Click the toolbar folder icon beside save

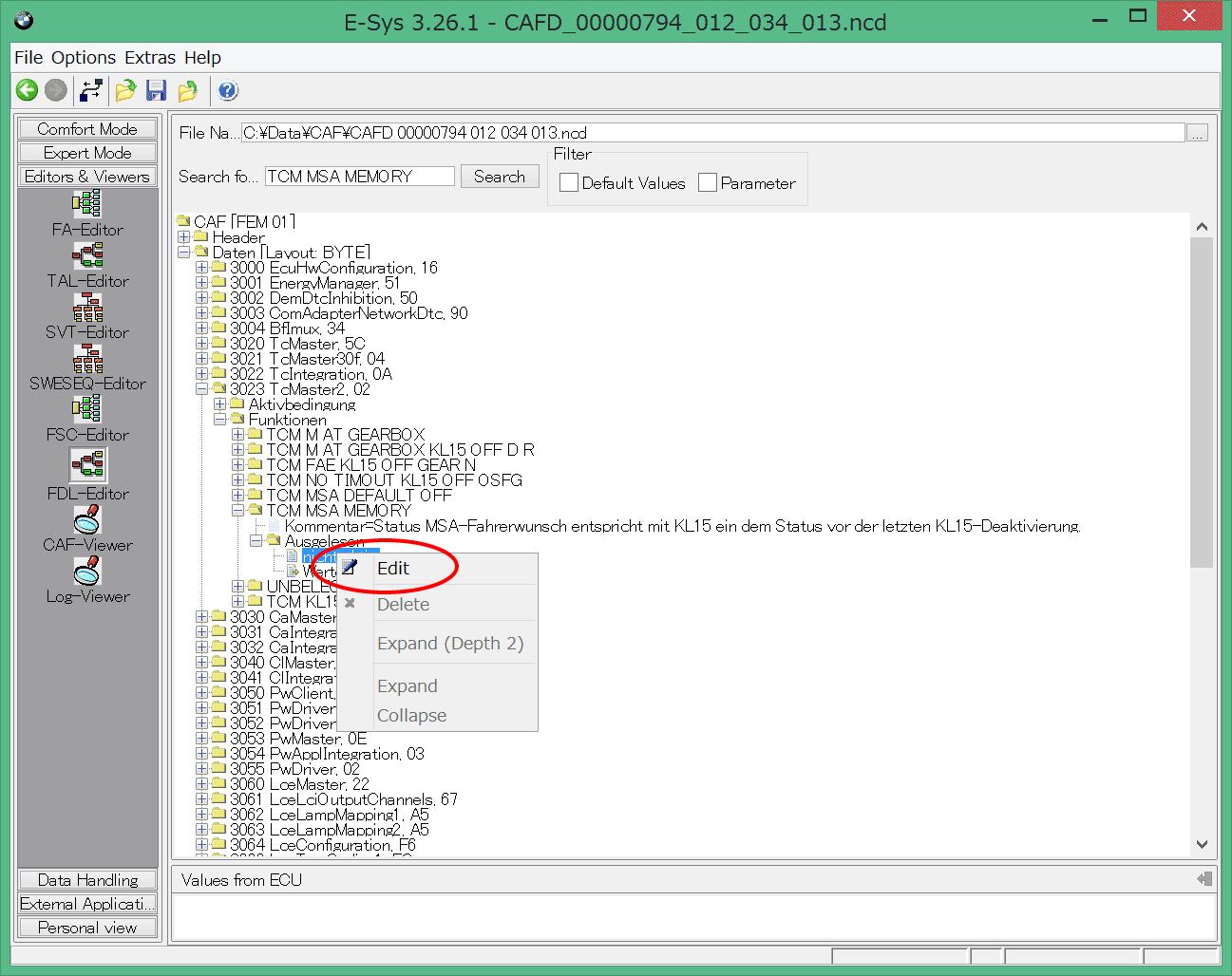click(x=188, y=90)
